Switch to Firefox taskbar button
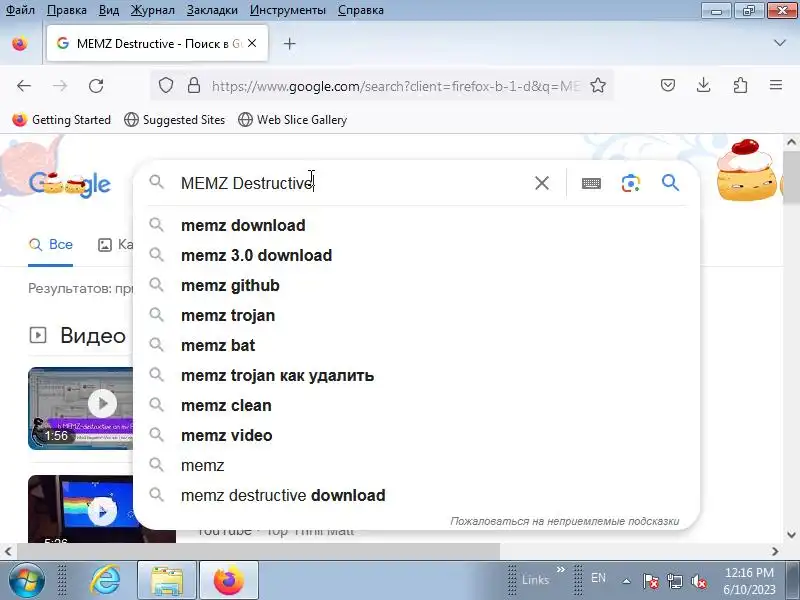This screenshot has height=600, width=800. (x=229, y=581)
